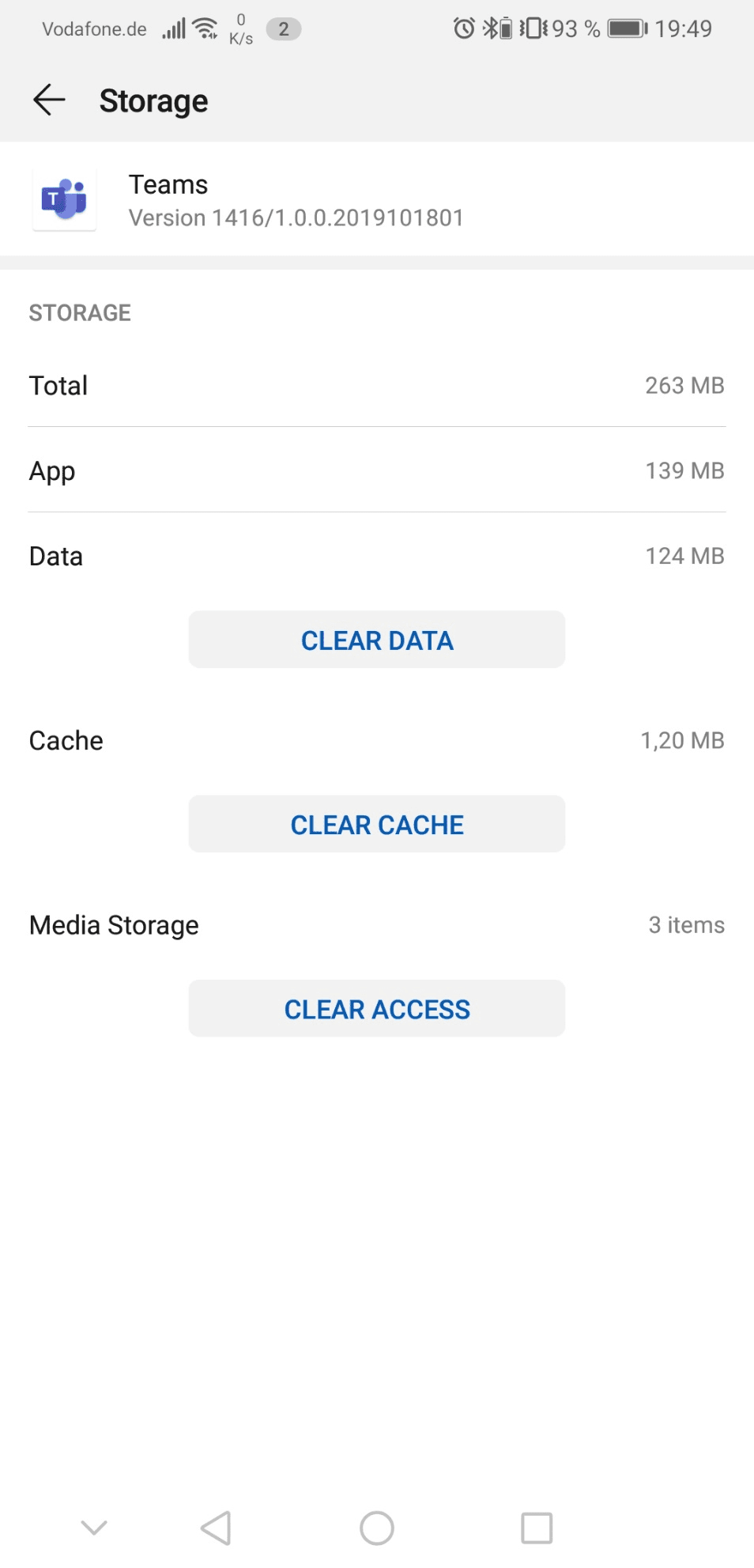Tap the Bluetooth status icon
Screen dimensions: 754x1568
[x=498, y=28]
